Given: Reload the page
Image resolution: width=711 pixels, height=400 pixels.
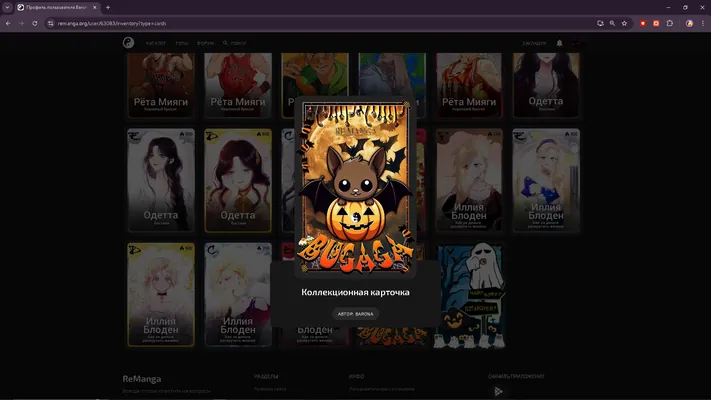Looking at the screenshot, I should click(34, 23).
